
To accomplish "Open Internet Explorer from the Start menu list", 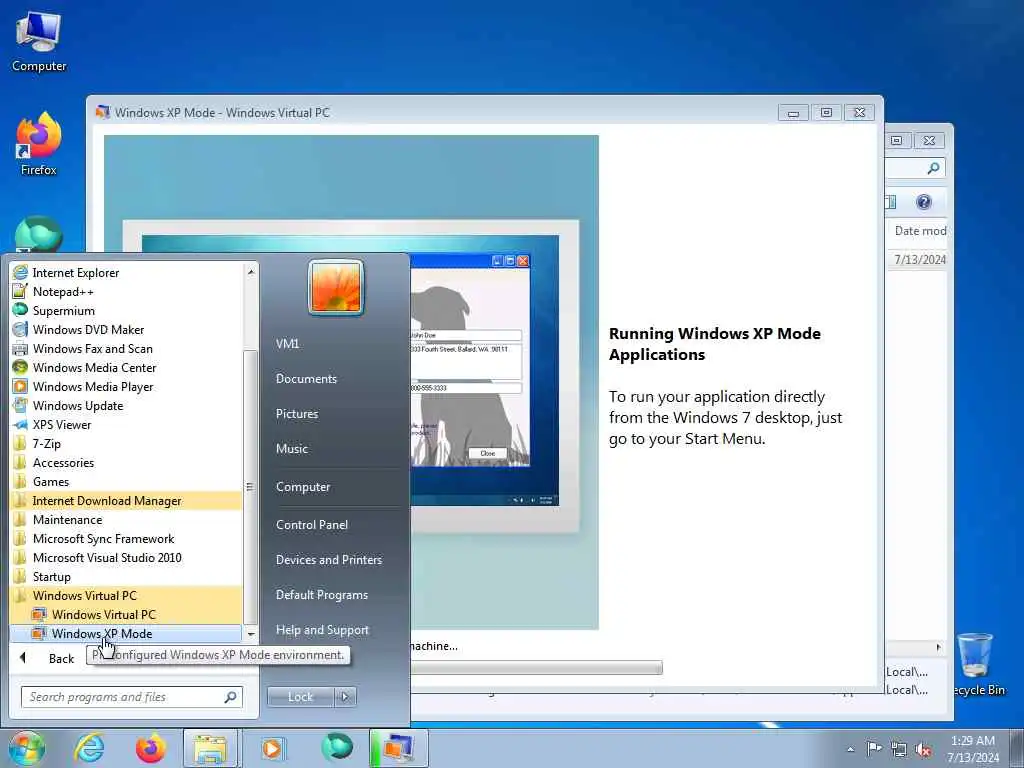I will [x=75, y=272].
